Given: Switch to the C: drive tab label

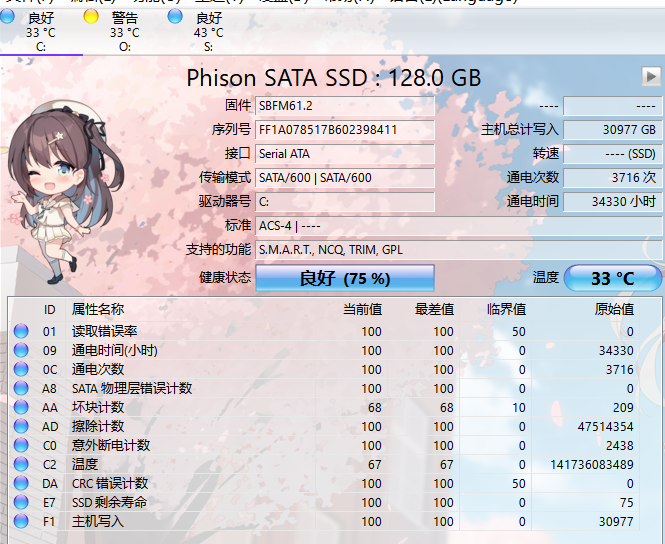Looking at the screenshot, I should [41, 47].
